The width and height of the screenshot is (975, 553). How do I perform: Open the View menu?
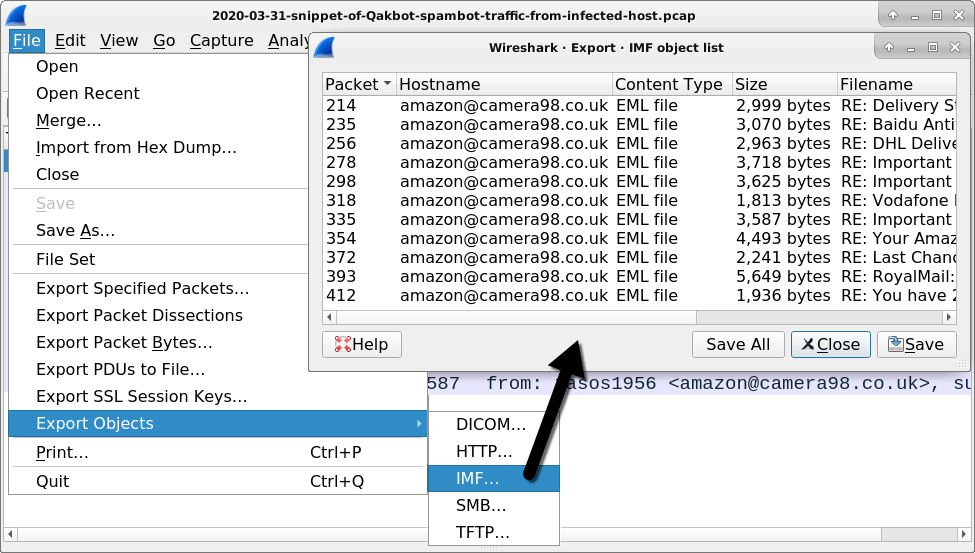(119, 40)
